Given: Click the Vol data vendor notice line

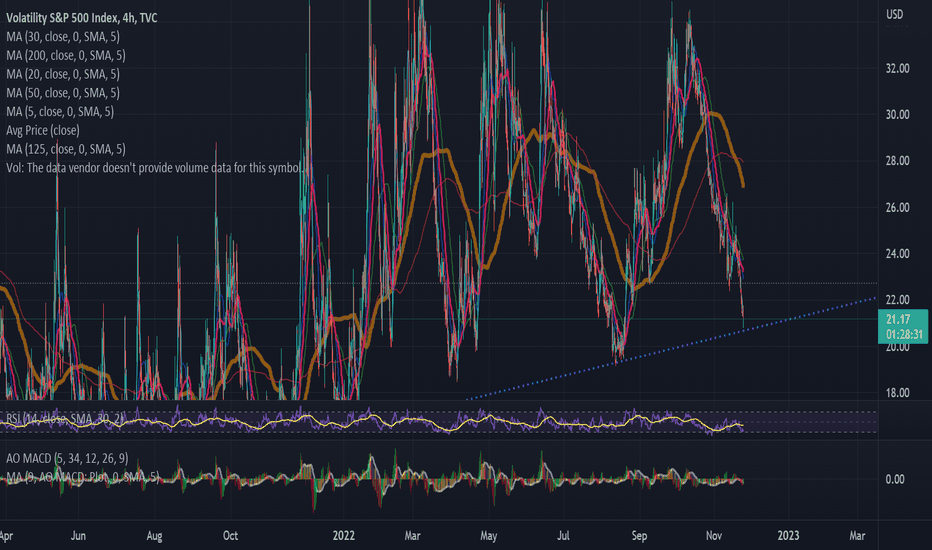Looking at the screenshot, I should tap(155, 168).
